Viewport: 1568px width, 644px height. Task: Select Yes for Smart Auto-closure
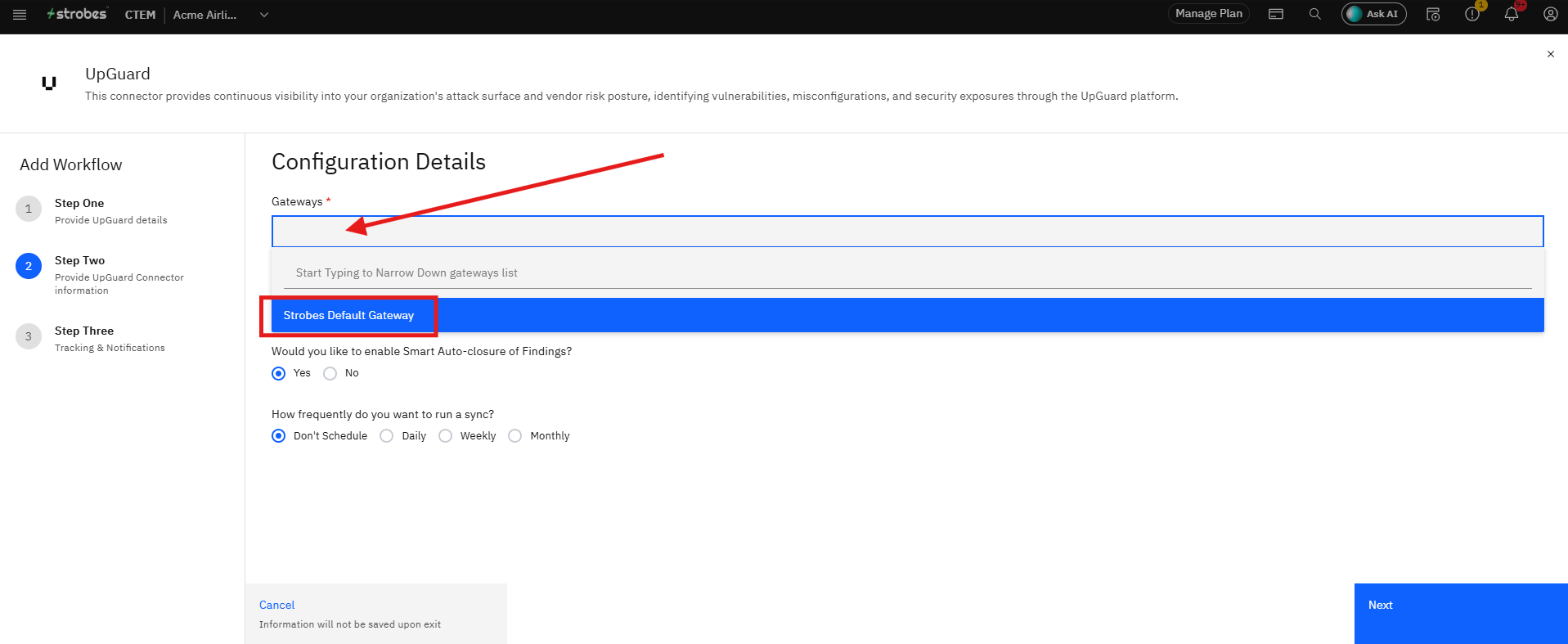pyautogui.click(x=279, y=373)
